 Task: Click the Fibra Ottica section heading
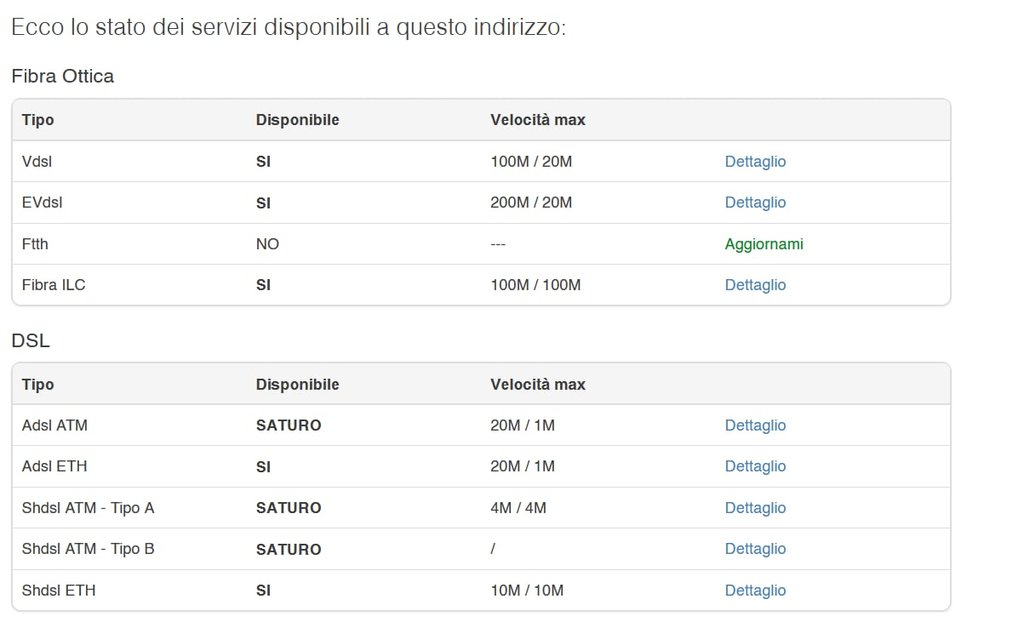coord(62,76)
